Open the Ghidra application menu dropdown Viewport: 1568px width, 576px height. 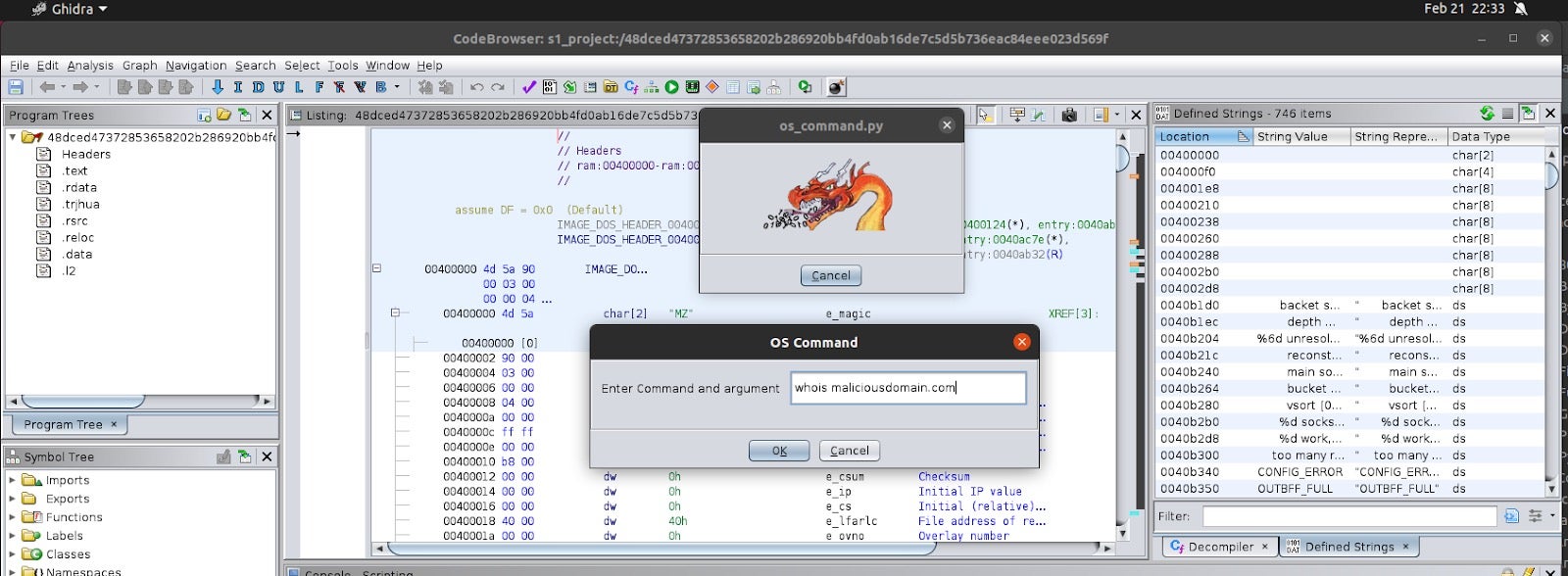[x=69, y=9]
